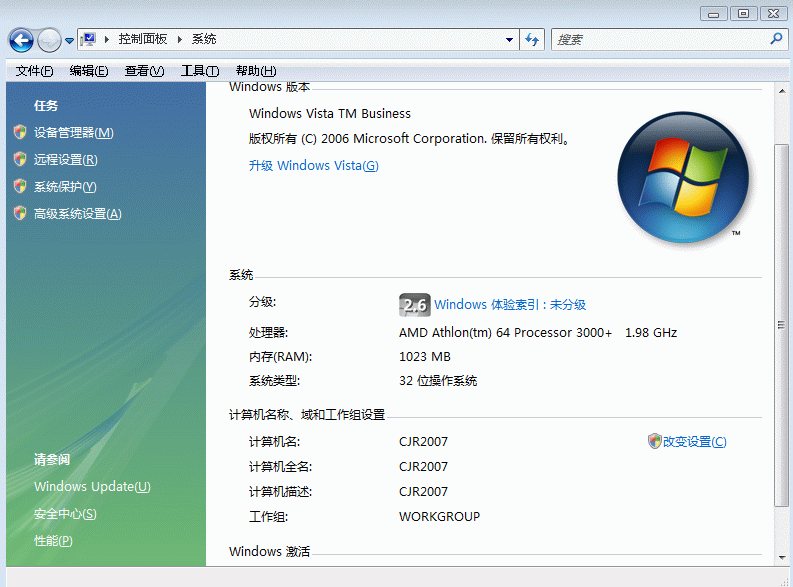This screenshot has height=587, width=793.
Task: Expand the arrow before 控制面板 breadcrumb
Action: (x=107, y=39)
